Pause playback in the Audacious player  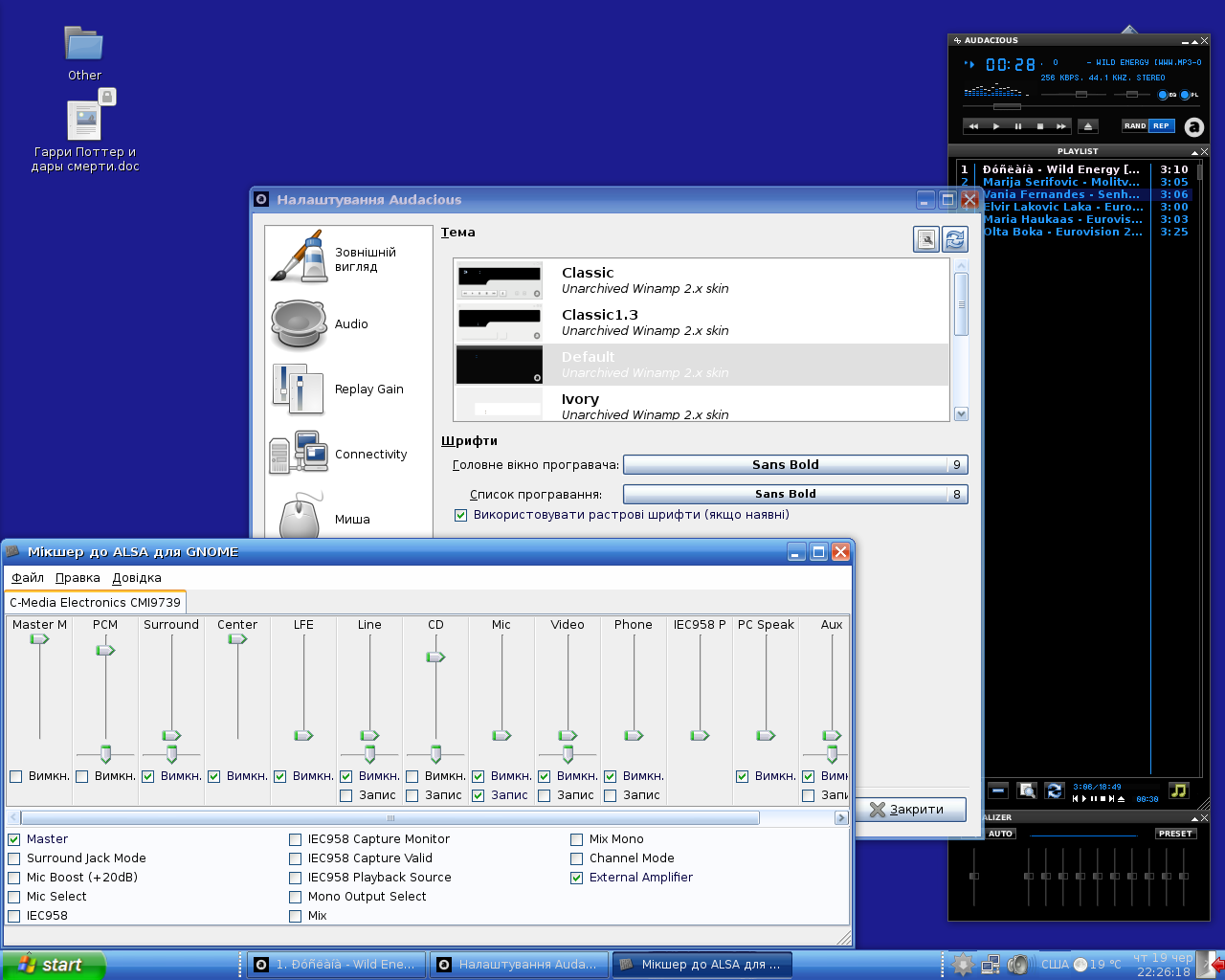(1018, 126)
